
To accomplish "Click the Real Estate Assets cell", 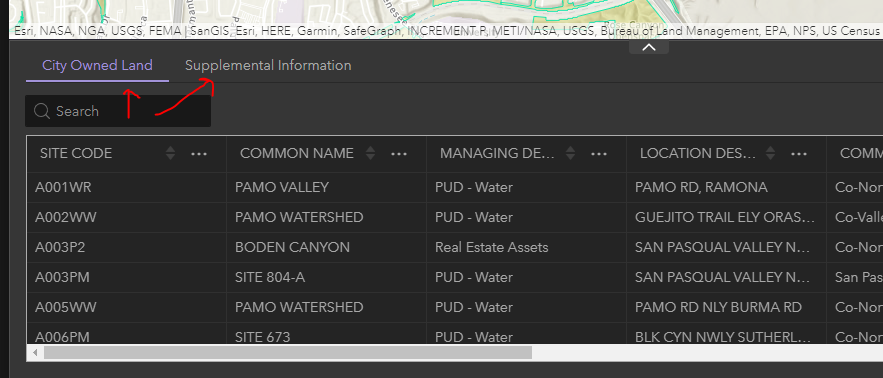I will [527, 247].
